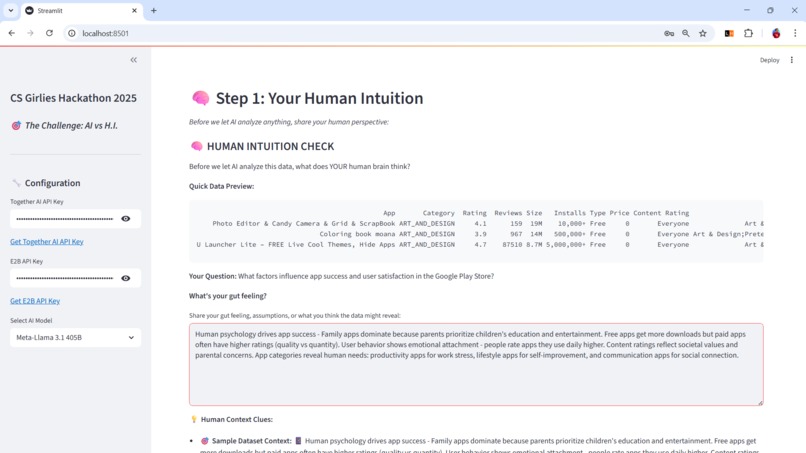Screen dimensions: 806x453
Task: Go forward in browser history
Action: click(30, 33)
